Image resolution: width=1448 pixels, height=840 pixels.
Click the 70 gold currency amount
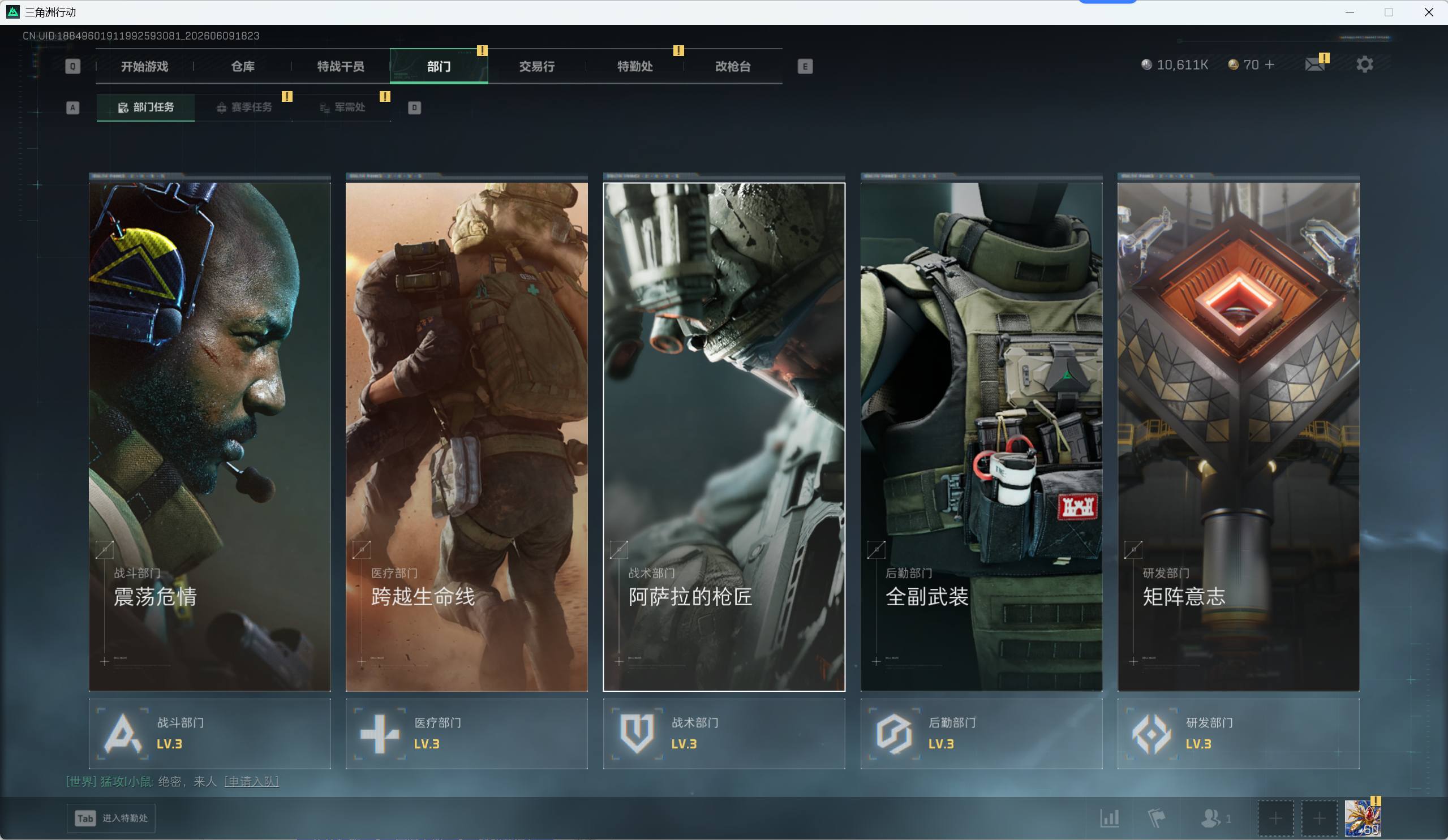[1251, 64]
